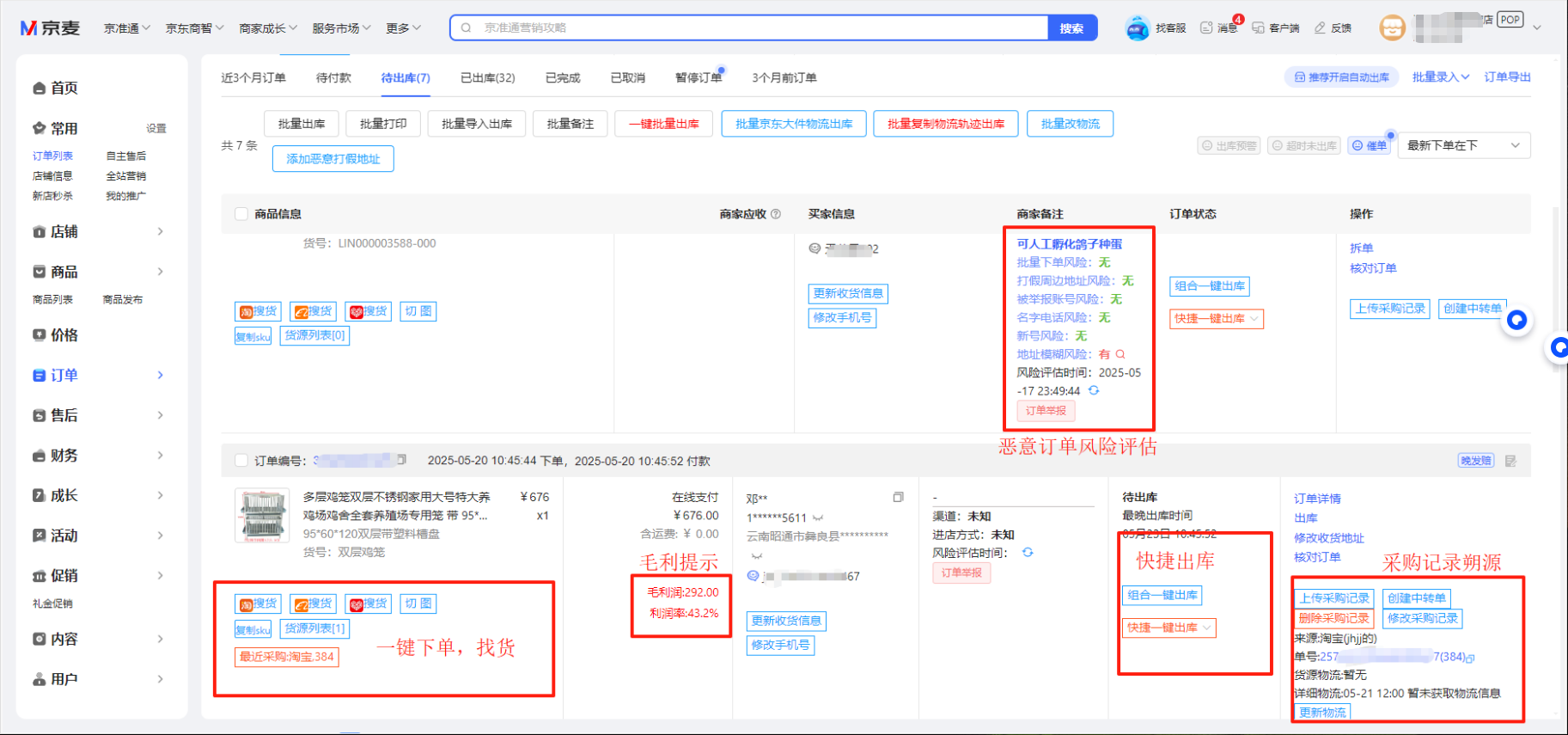Click 货源列表[1] button
Screen dimensions: 1568x735
315,628
